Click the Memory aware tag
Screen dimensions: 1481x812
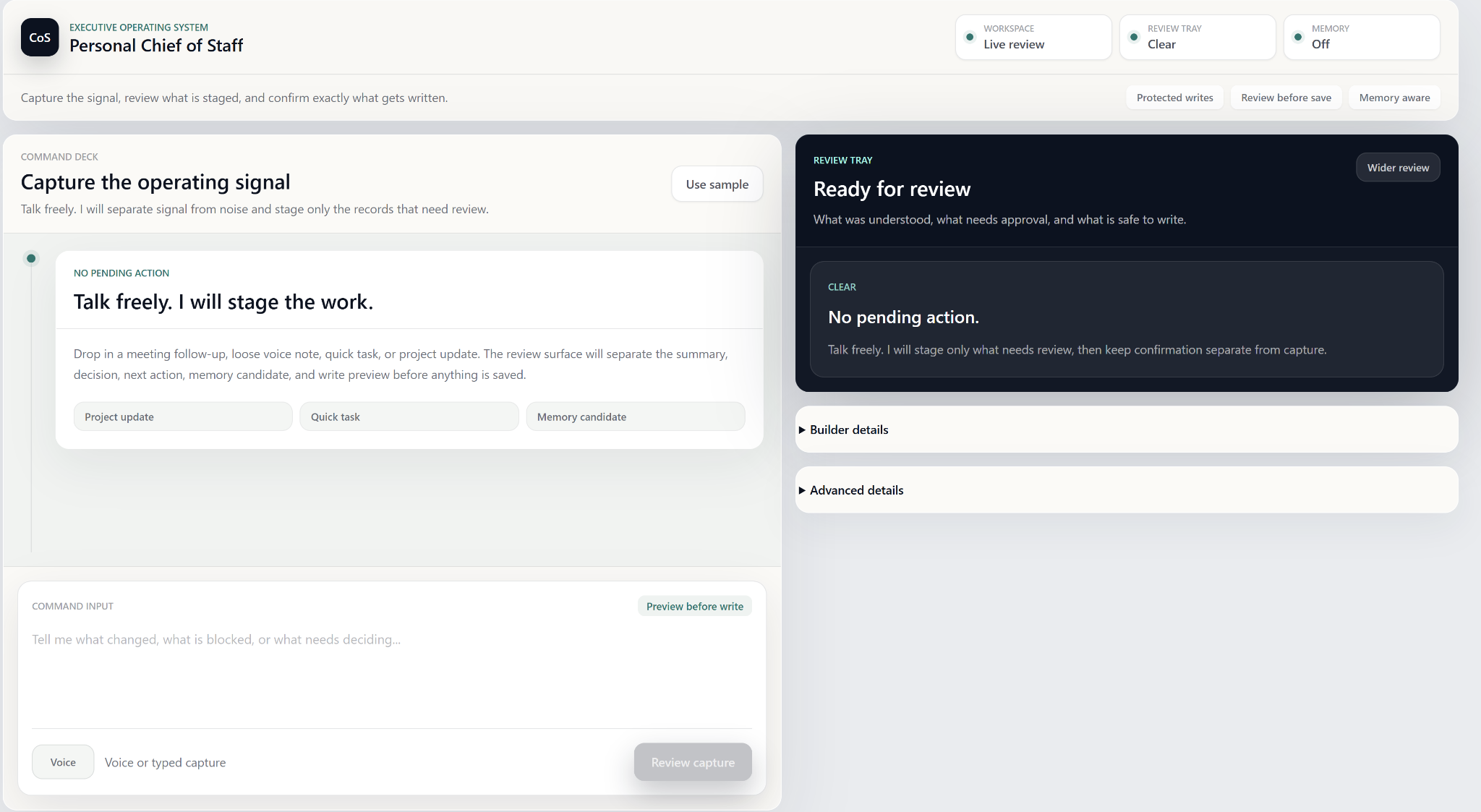[x=1395, y=98]
